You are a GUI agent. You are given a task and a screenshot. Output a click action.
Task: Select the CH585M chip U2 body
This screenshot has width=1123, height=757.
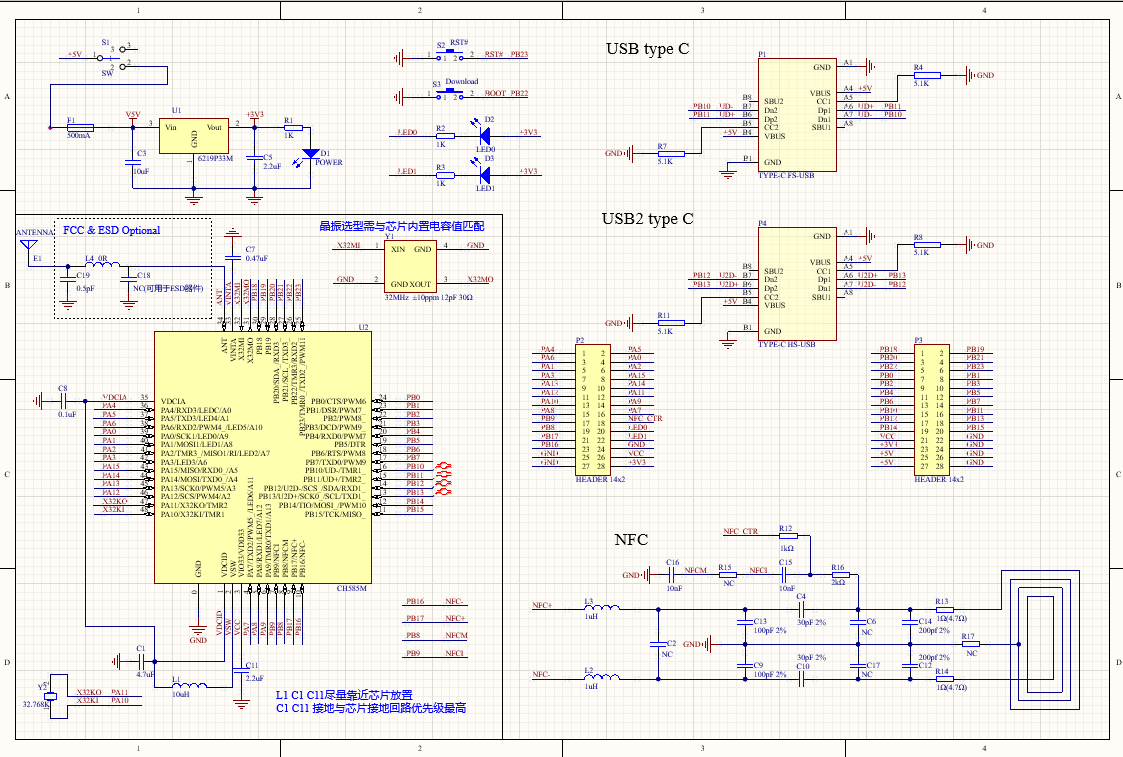point(263,458)
